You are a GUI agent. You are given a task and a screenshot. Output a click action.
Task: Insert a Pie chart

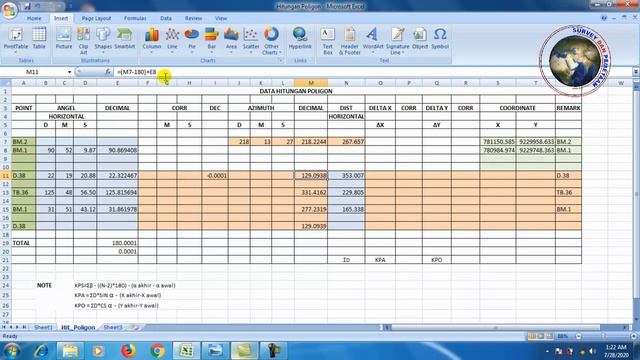tap(192, 41)
